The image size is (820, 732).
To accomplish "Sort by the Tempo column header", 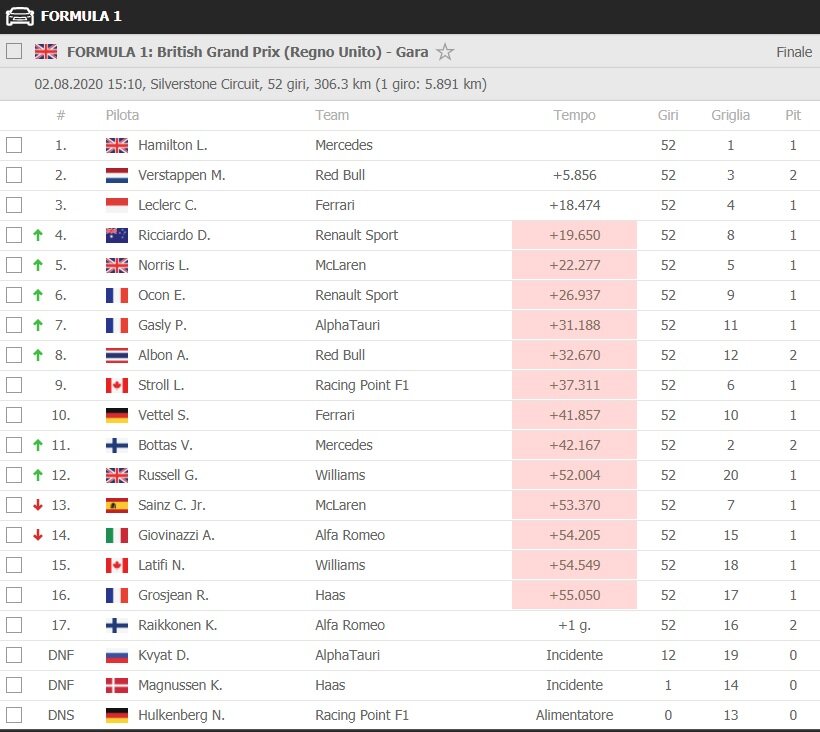I will (x=574, y=115).
